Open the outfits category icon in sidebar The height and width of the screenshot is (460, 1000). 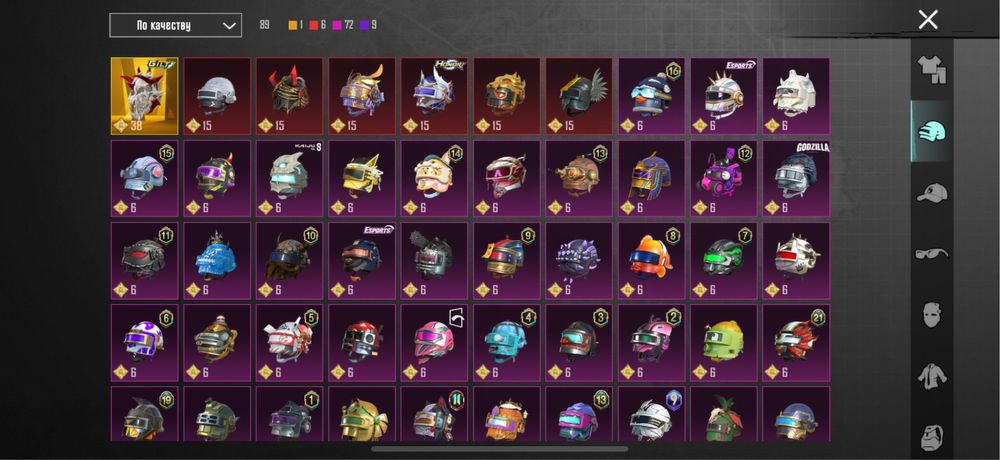(931, 70)
